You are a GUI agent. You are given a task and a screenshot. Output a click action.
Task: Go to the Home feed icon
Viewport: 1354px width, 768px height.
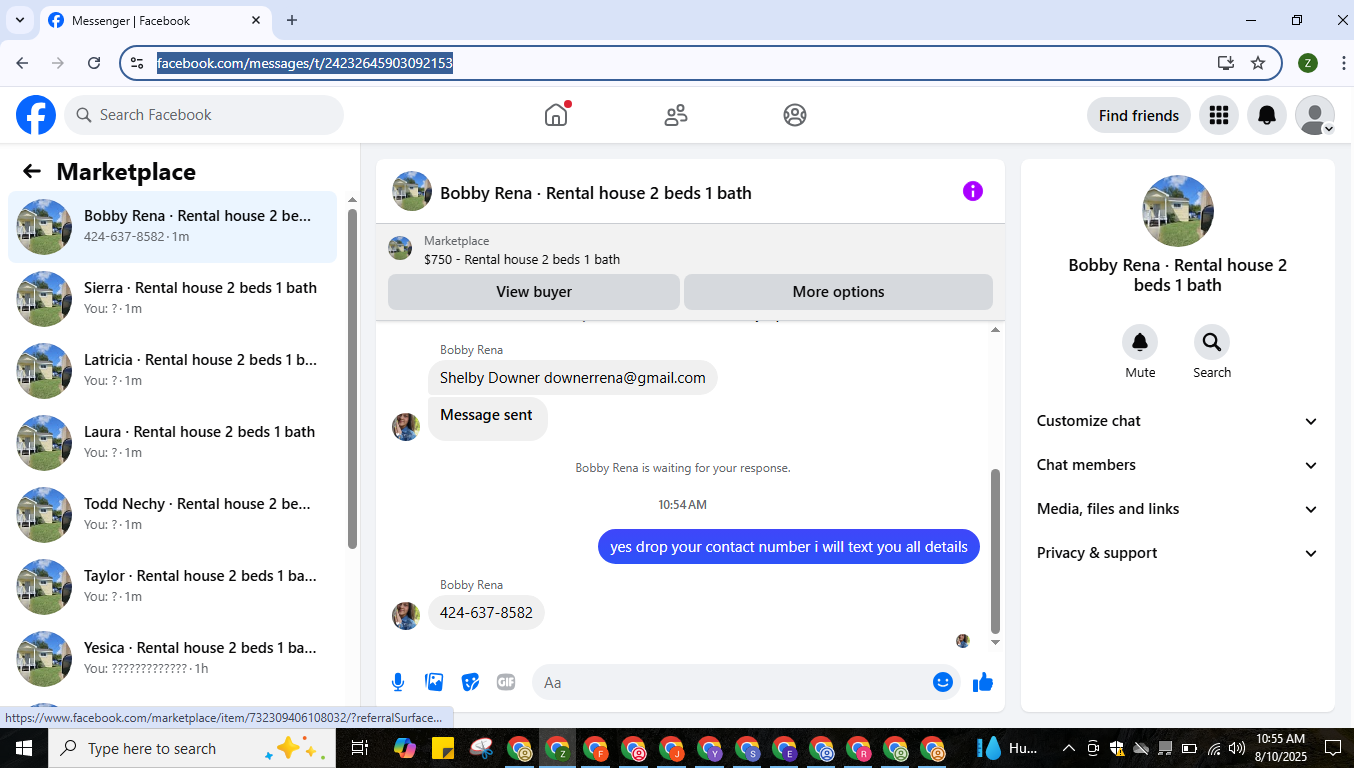[x=556, y=115]
